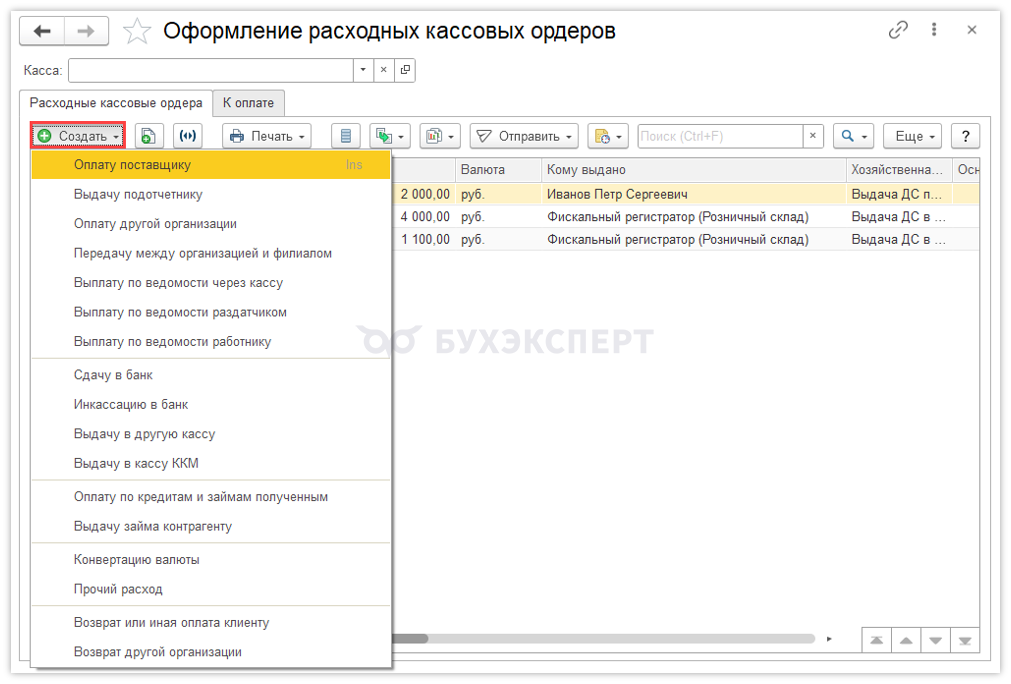Click the help question mark button
Viewport: 1011px width, 684px height.
pyautogui.click(x=965, y=136)
